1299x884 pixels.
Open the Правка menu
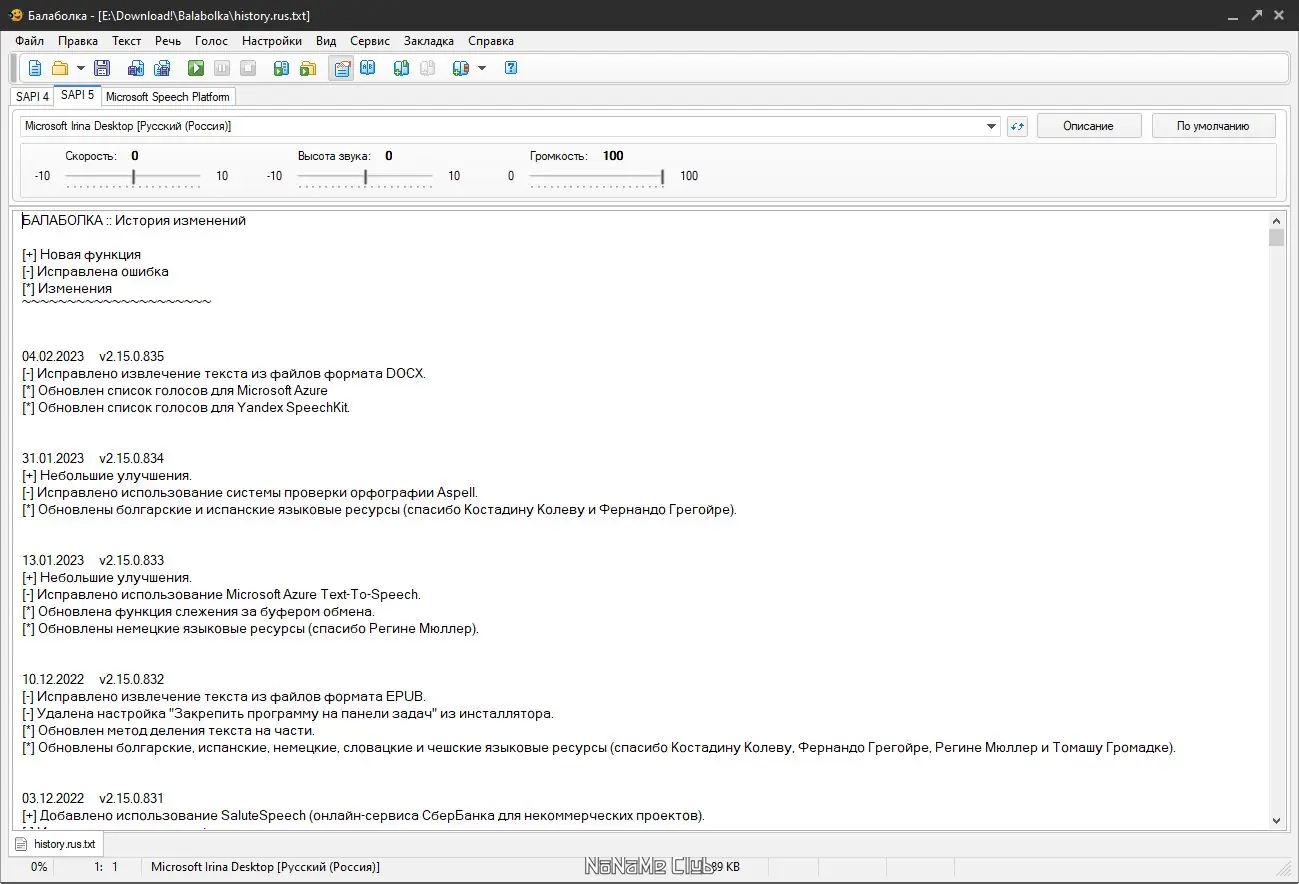[x=78, y=41]
